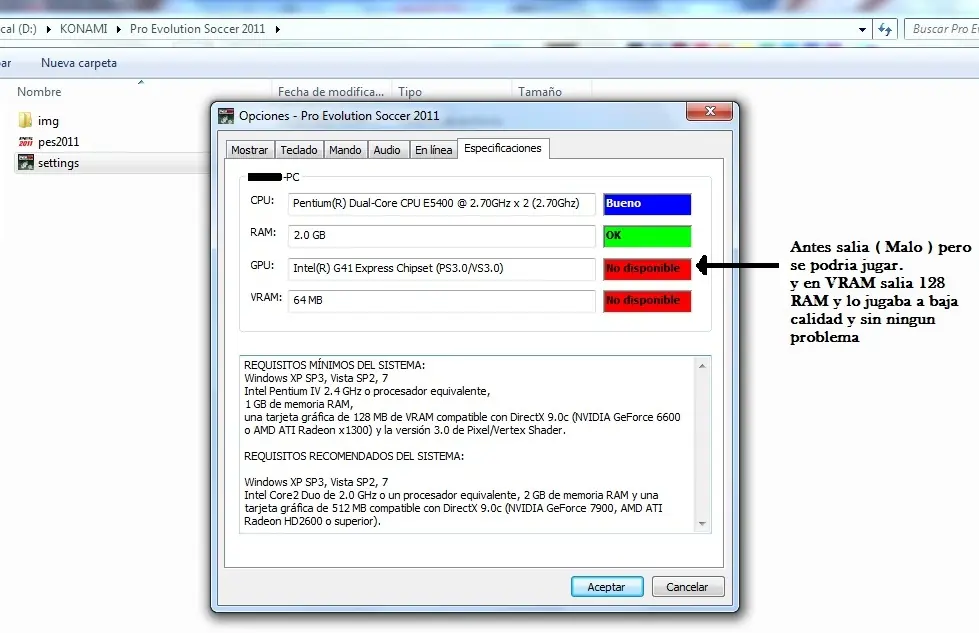Sort by the Tipo column header
Image resolution: width=979 pixels, height=633 pixels.
(x=410, y=92)
